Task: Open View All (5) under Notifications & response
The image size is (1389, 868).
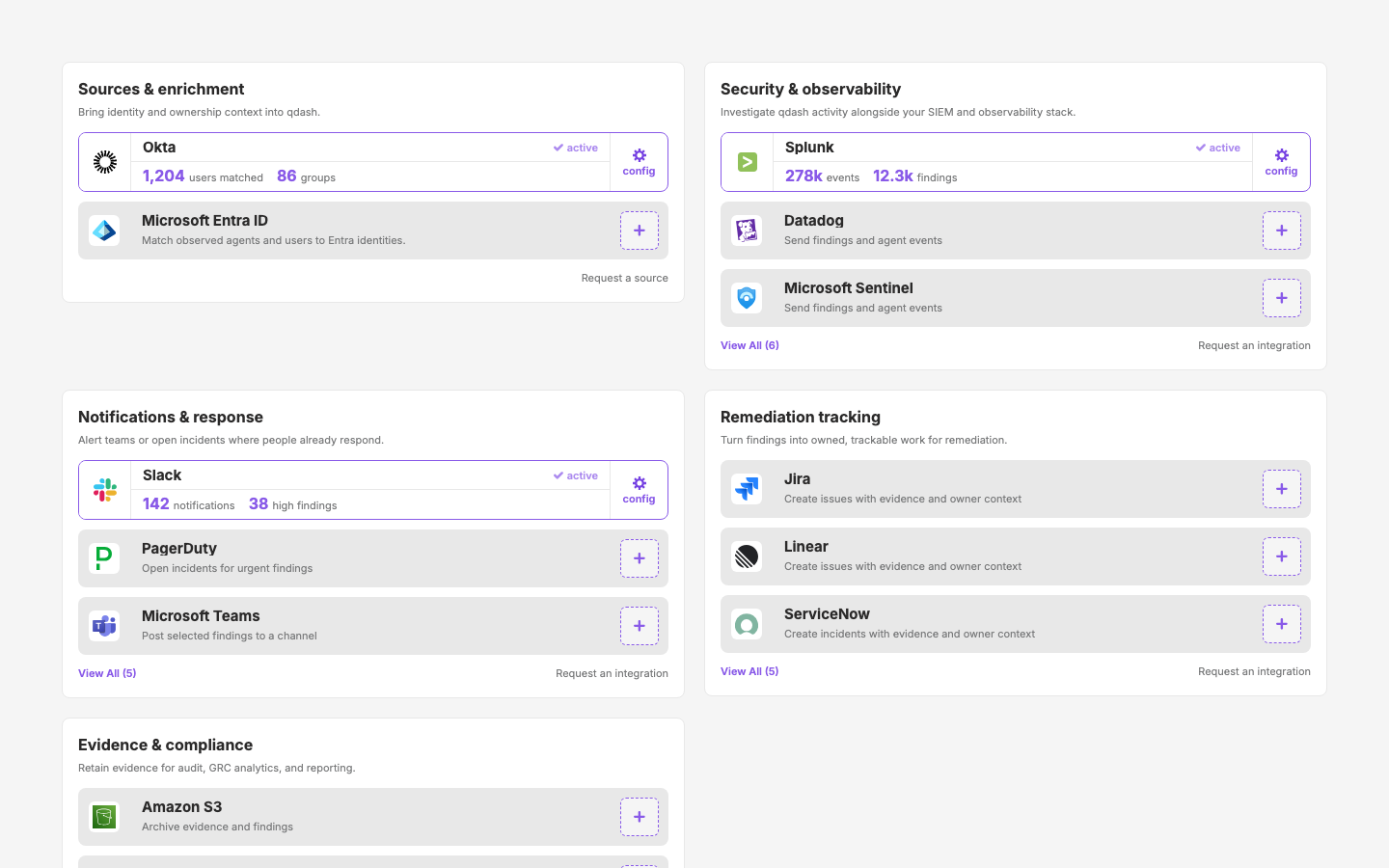Action: point(107,673)
